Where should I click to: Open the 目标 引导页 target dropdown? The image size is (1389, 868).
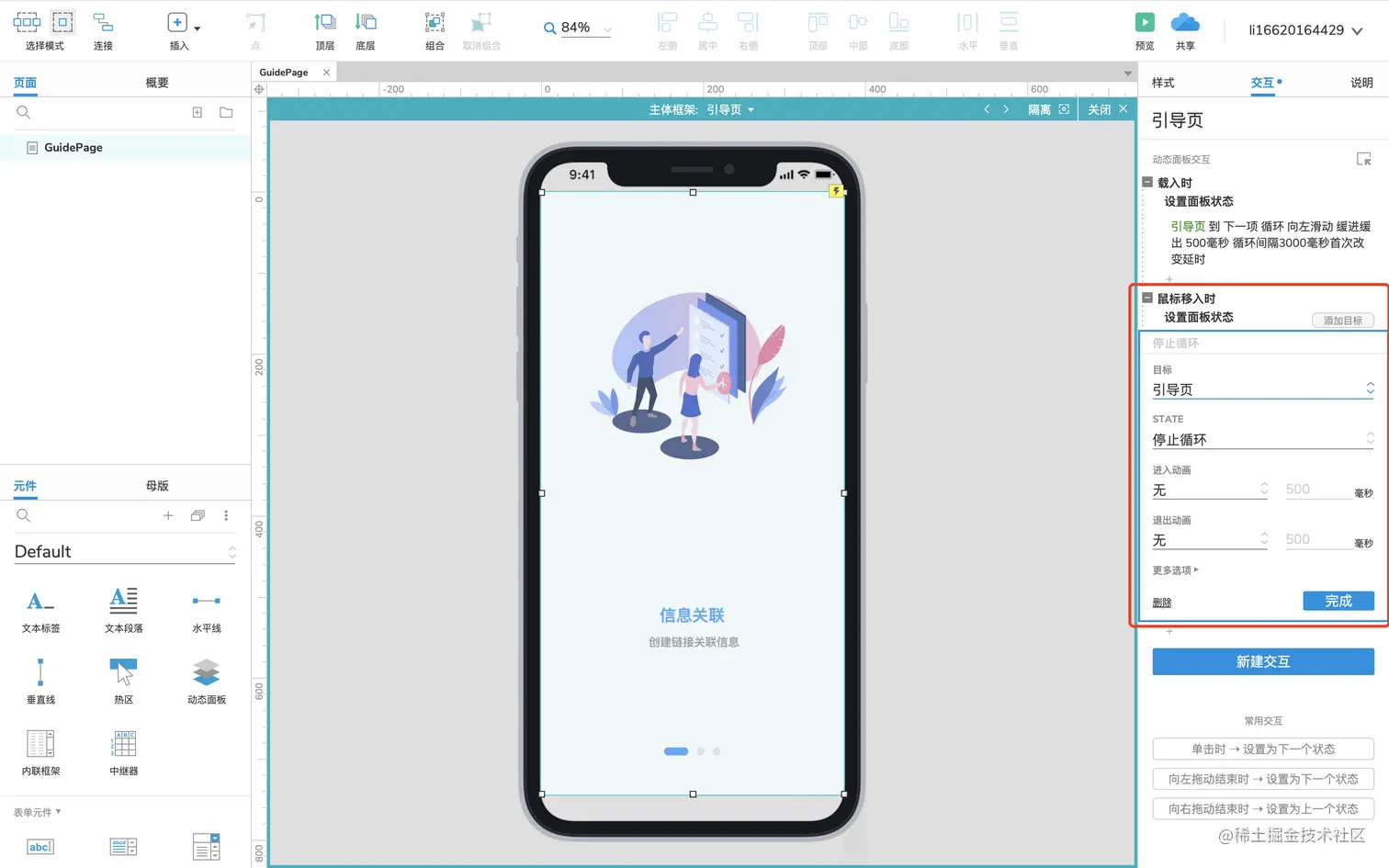click(1263, 389)
